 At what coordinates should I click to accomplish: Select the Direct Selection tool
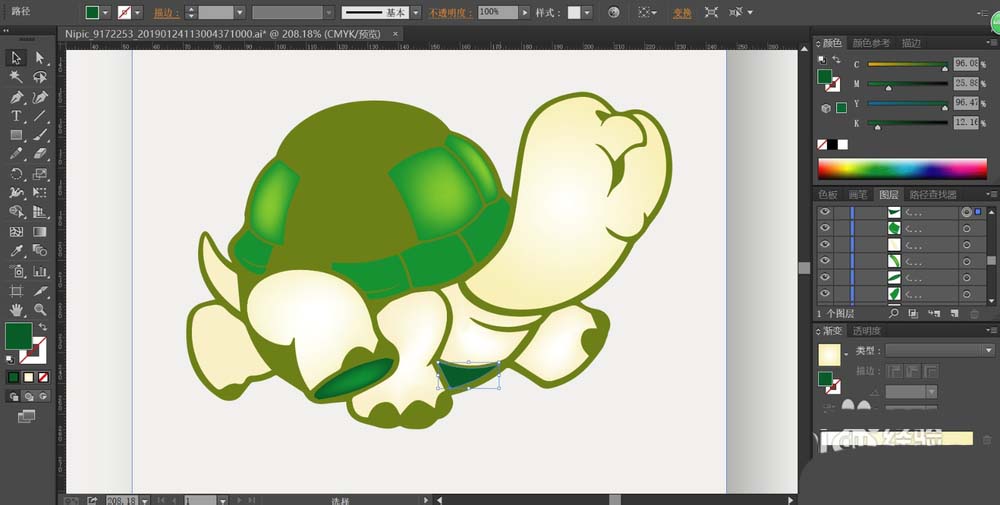(x=40, y=58)
